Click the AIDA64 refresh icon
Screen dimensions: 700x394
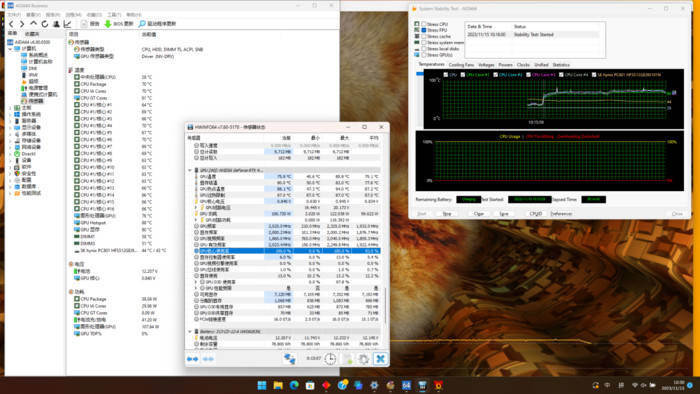point(45,24)
